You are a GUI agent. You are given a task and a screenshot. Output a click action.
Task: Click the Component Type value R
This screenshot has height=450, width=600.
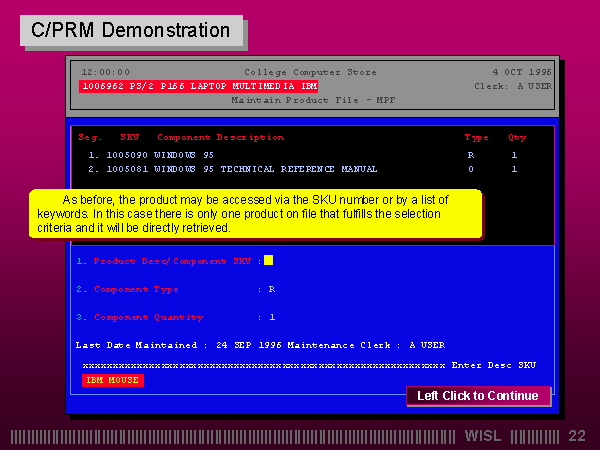pyautogui.click(x=271, y=289)
